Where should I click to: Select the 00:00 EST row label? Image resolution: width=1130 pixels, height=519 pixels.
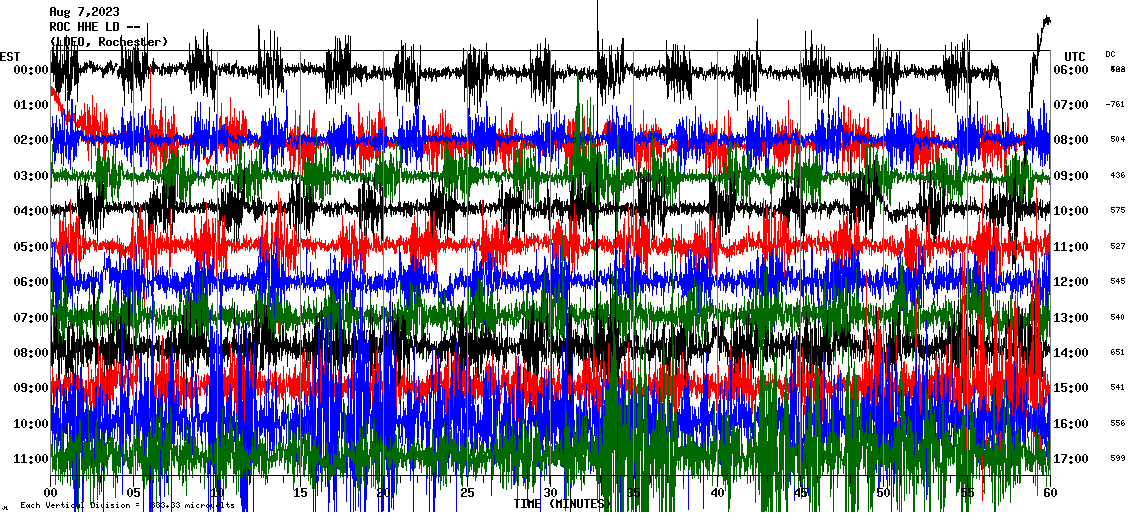pos(30,70)
